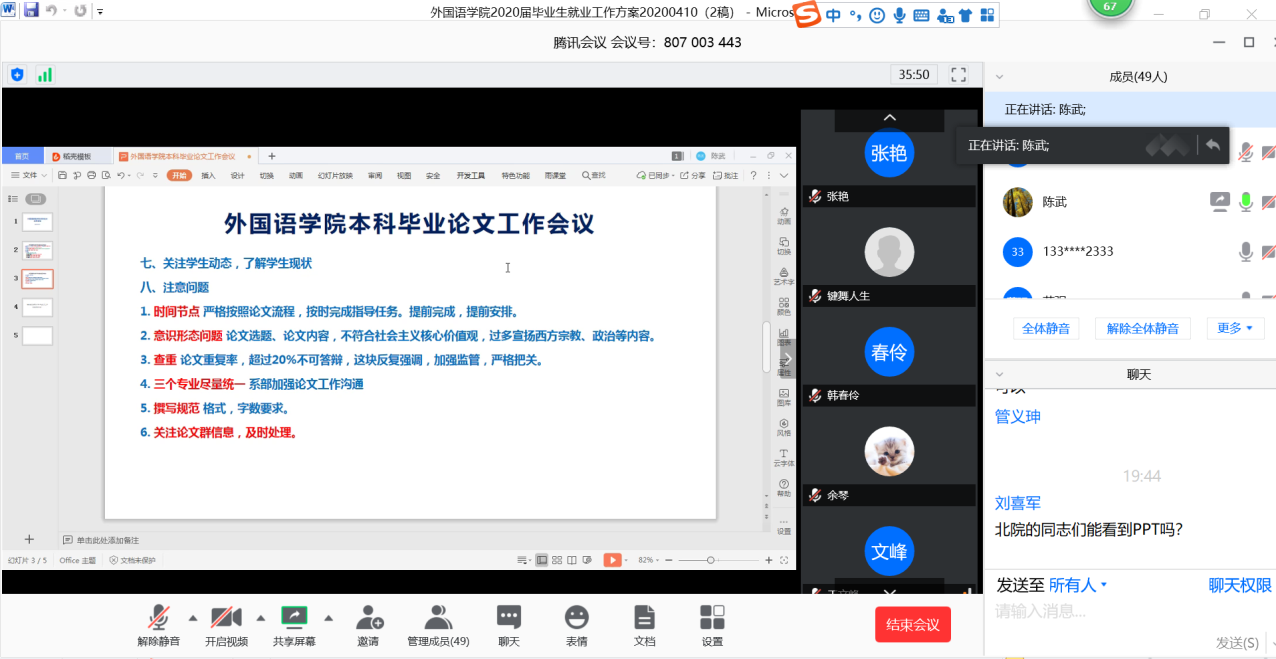Image resolution: width=1276 pixels, height=659 pixels.
Task: Click the 全体静音 button
Action: (x=1045, y=328)
